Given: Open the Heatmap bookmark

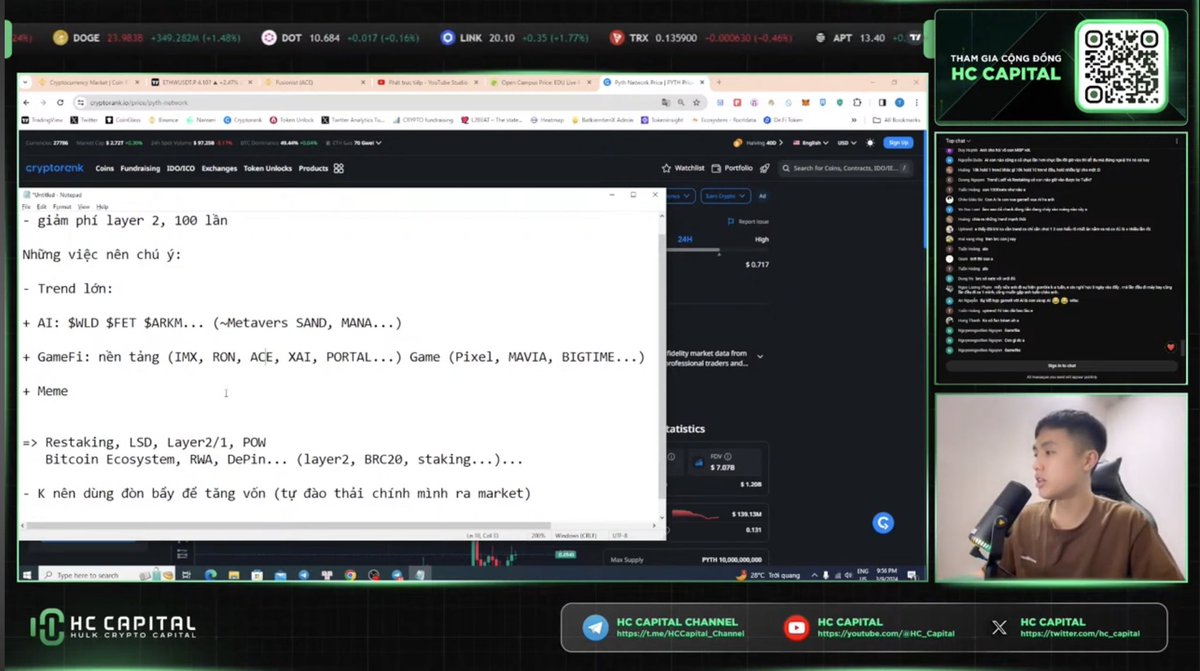Looking at the screenshot, I should click(548, 119).
